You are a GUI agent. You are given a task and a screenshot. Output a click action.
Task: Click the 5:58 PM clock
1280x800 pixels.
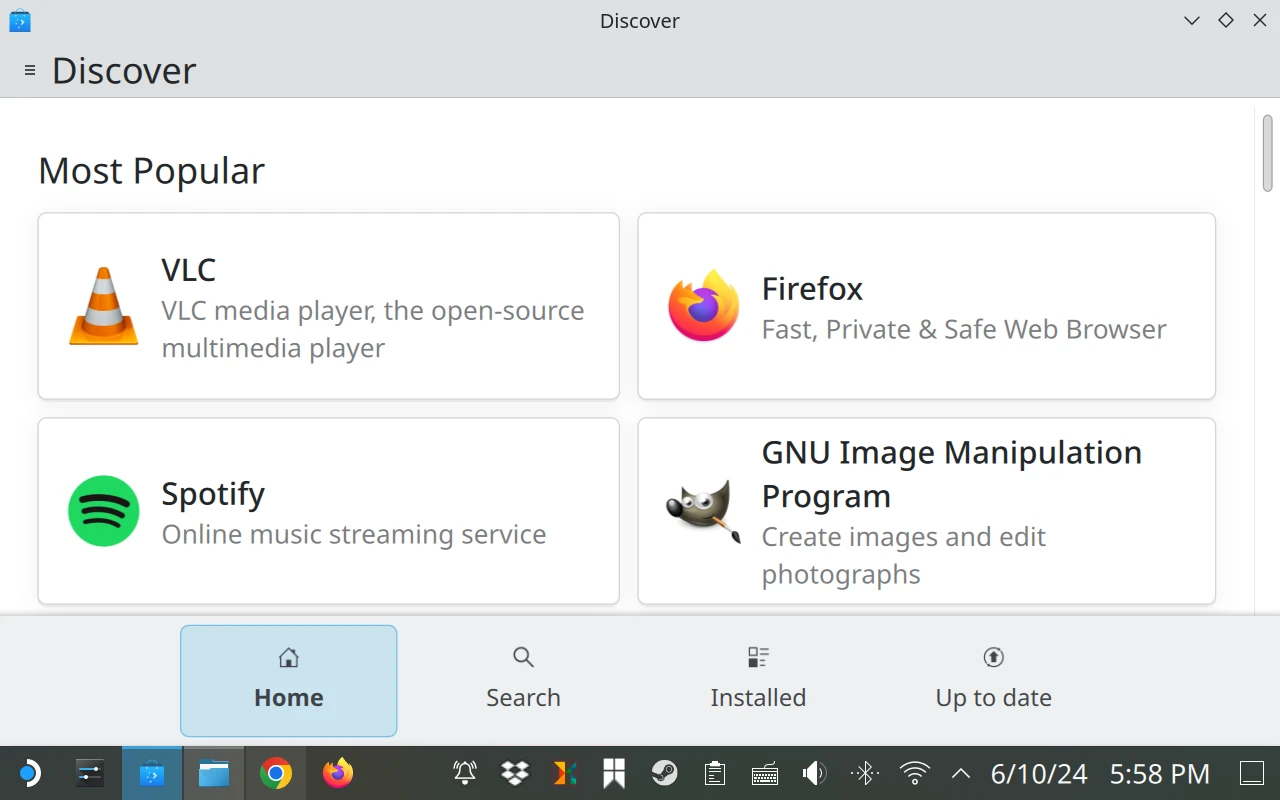[x=1160, y=774]
